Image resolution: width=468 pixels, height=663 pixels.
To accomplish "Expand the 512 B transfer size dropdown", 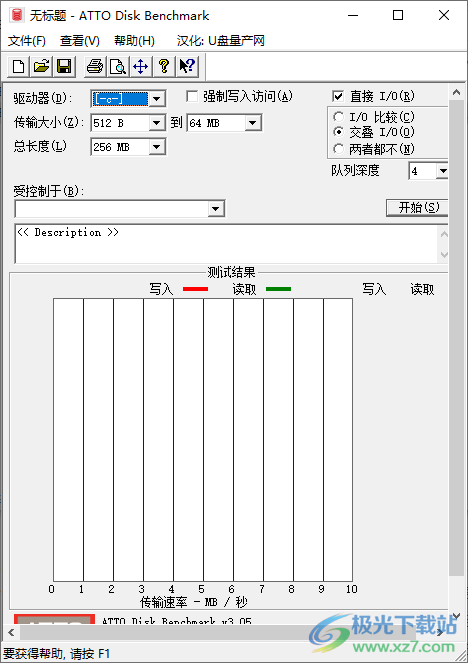I will [x=156, y=123].
